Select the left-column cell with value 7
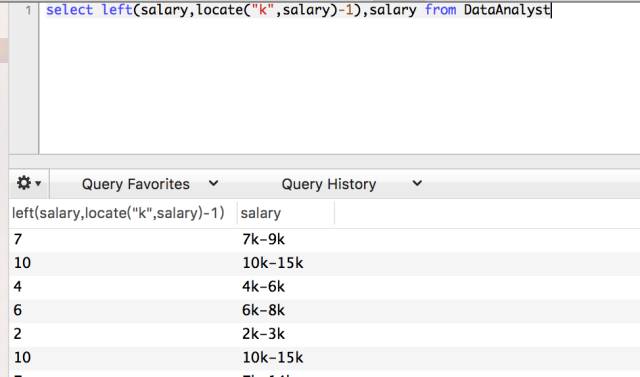Screen dimensions: 640x377 [18, 240]
